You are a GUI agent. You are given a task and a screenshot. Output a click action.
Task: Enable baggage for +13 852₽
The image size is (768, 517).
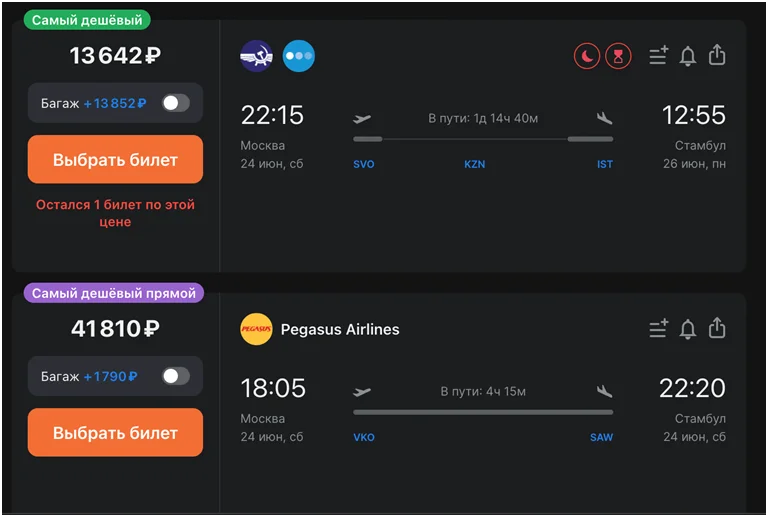[x=175, y=103]
